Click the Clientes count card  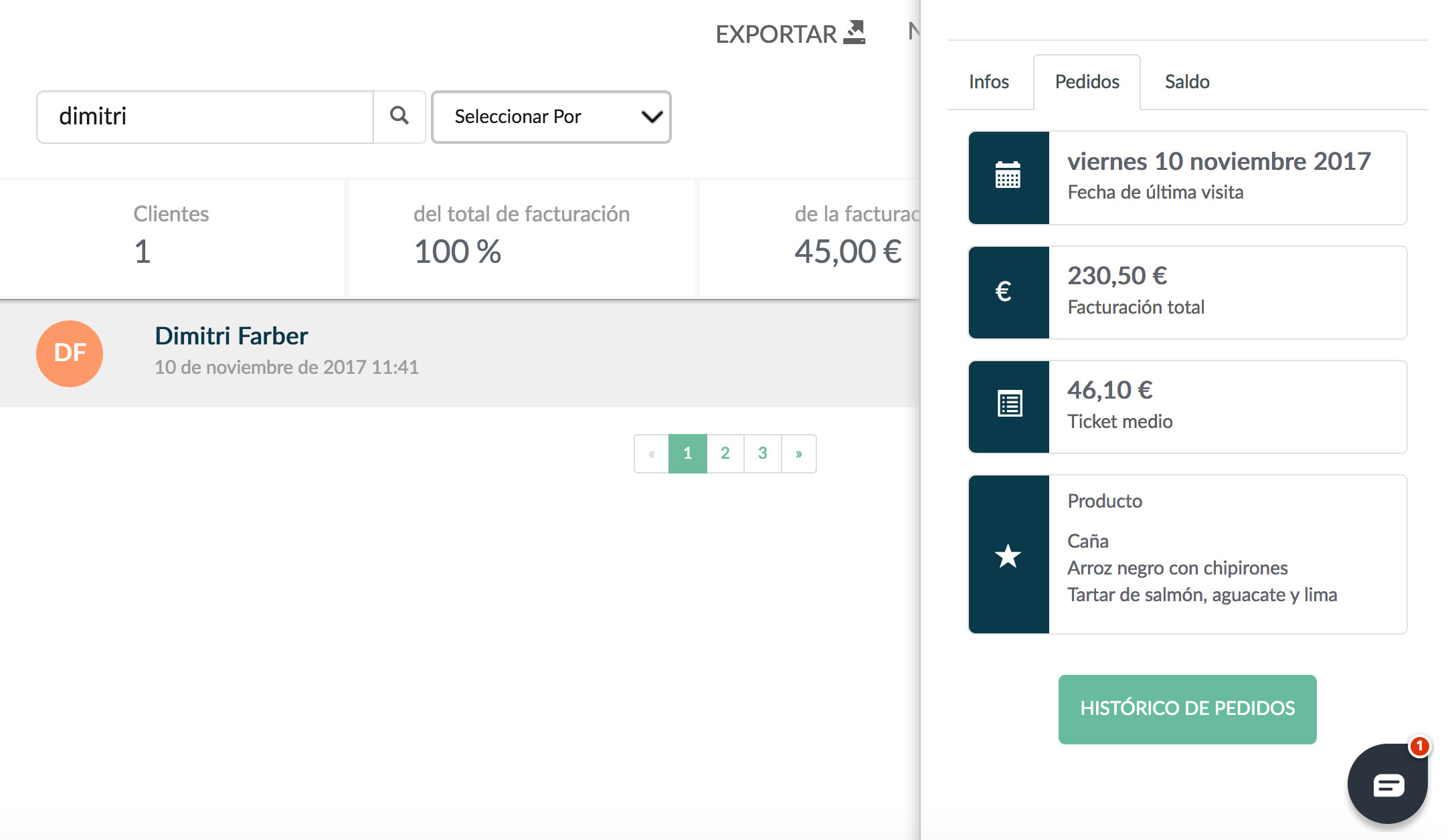tap(171, 237)
